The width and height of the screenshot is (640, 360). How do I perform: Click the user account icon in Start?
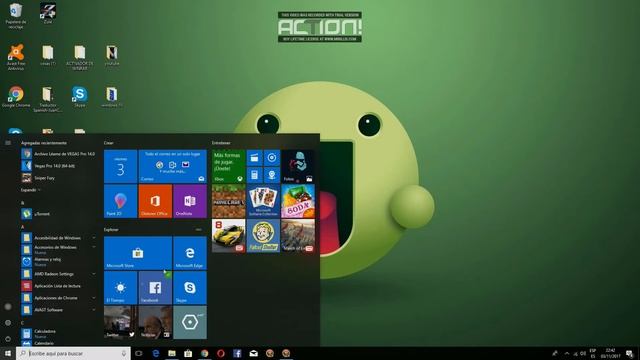(8, 307)
